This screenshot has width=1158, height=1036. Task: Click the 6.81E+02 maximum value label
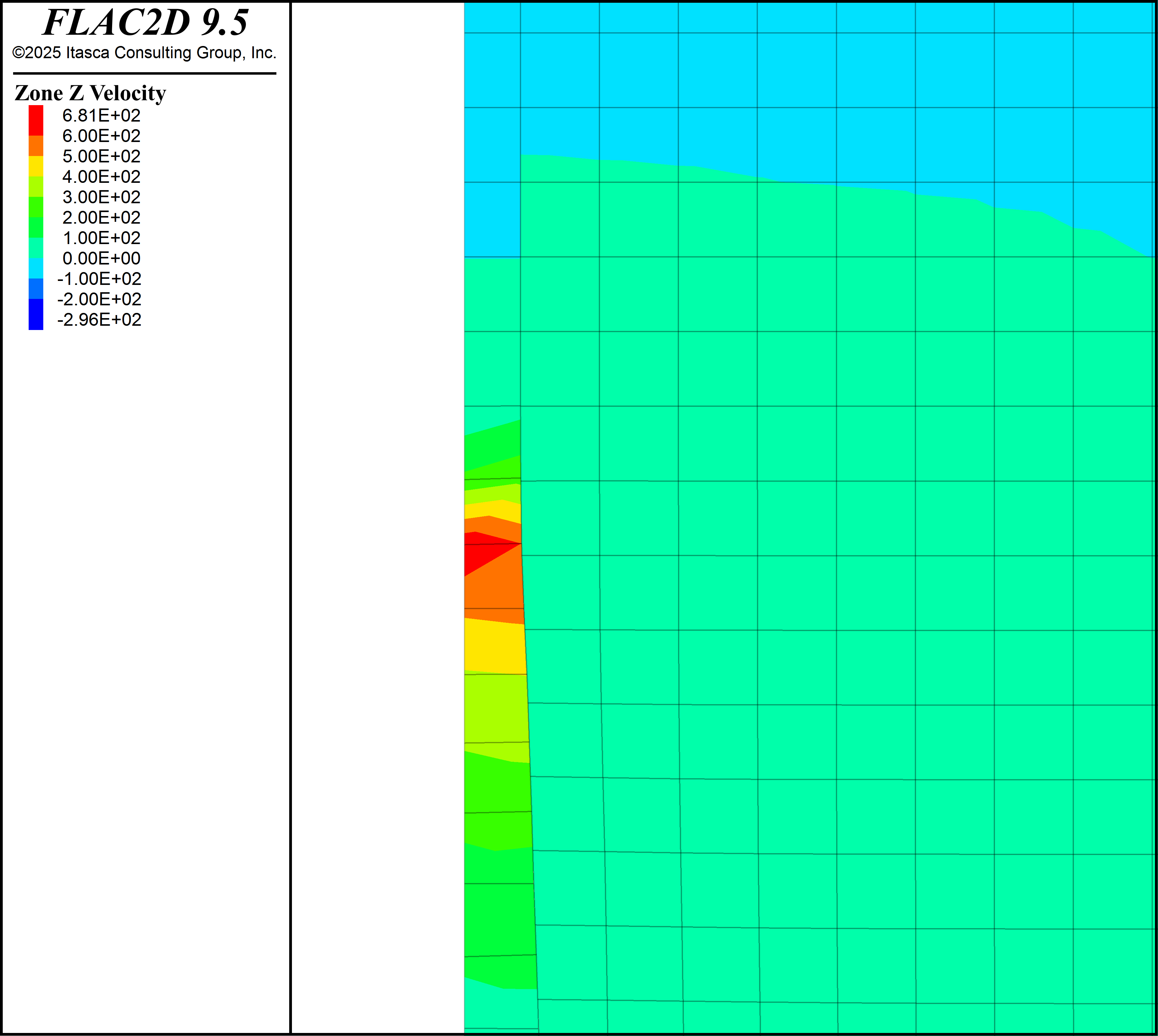(x=101, y=115)
